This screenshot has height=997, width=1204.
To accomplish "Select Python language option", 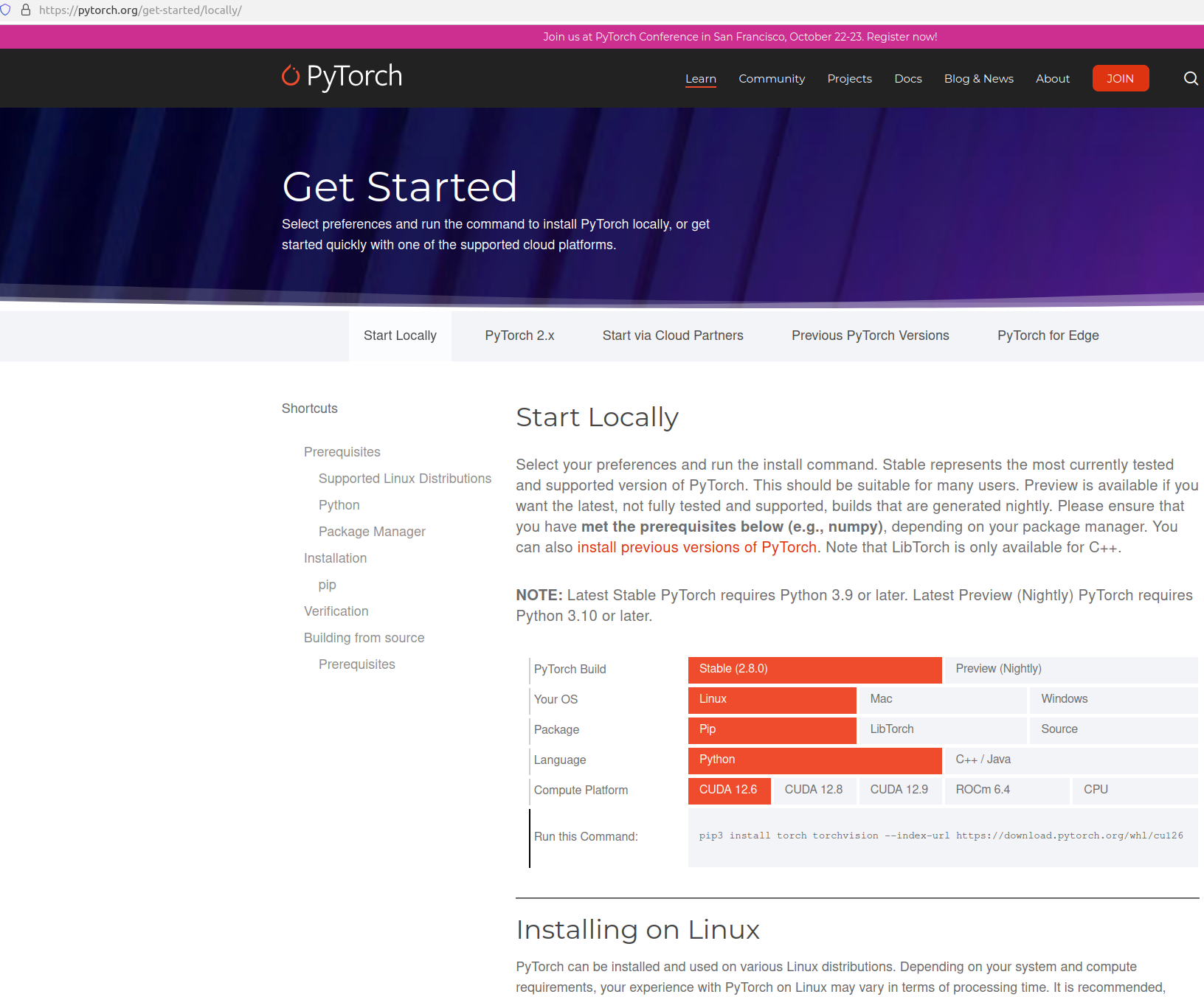I will tap(815, 760).
